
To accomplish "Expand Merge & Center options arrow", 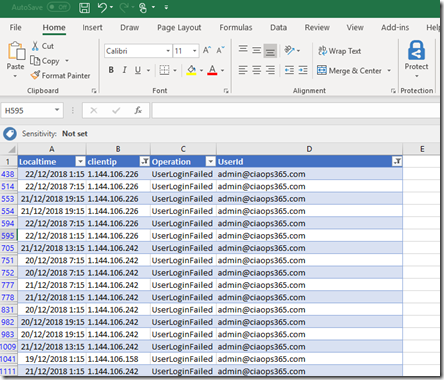I will [389, 70].
